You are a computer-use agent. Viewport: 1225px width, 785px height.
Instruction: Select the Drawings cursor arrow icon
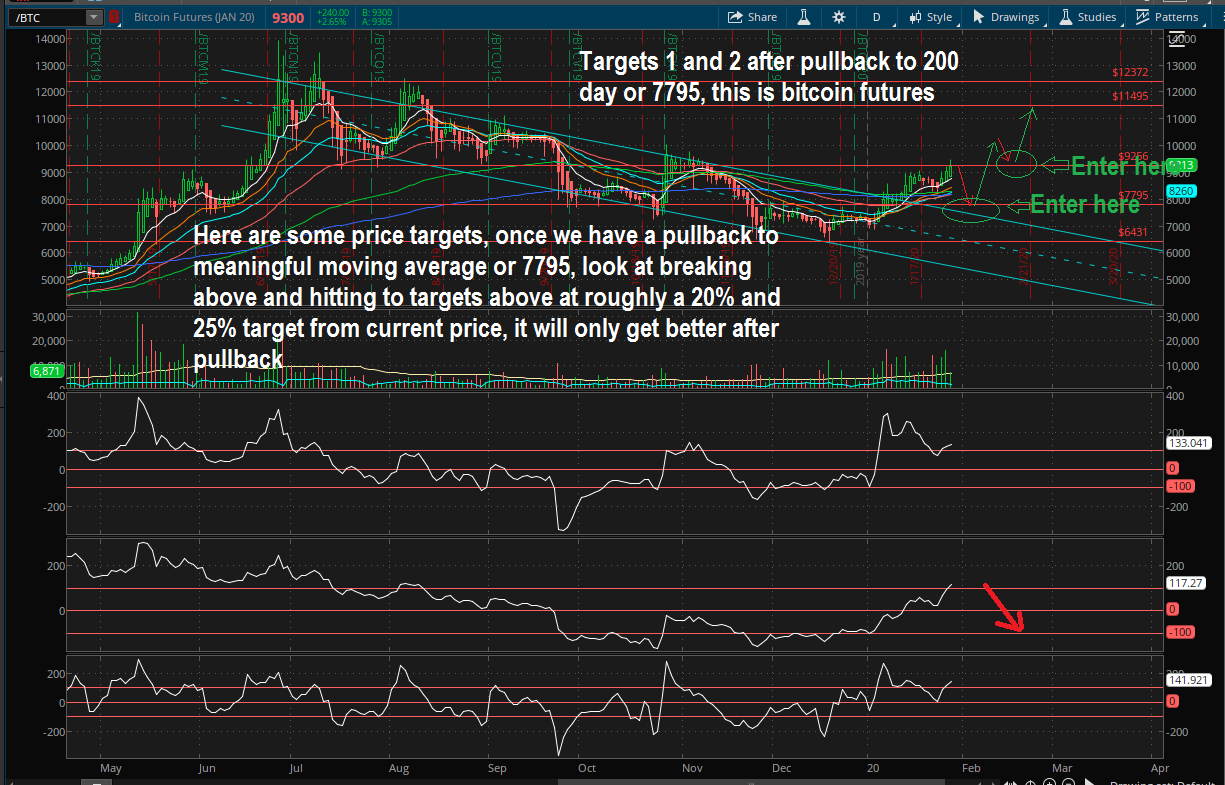pyautogui.click(x=979, y=17)
